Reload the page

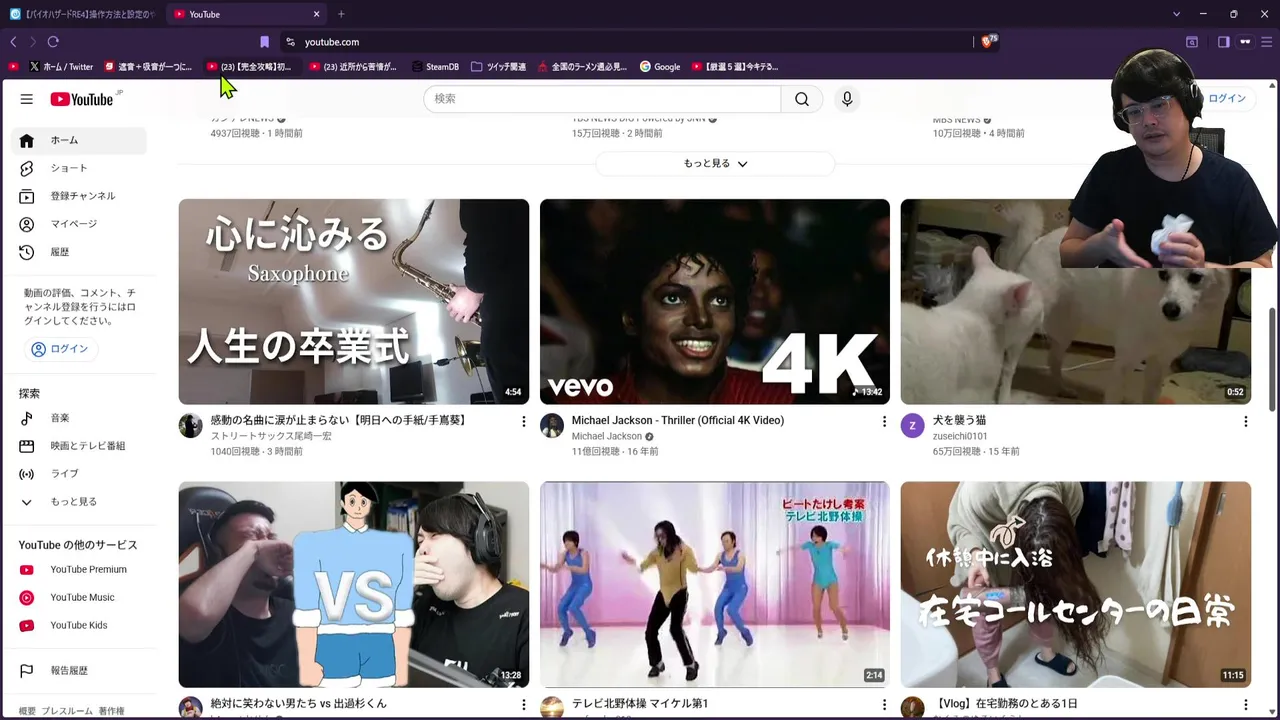tap(53, 42)
